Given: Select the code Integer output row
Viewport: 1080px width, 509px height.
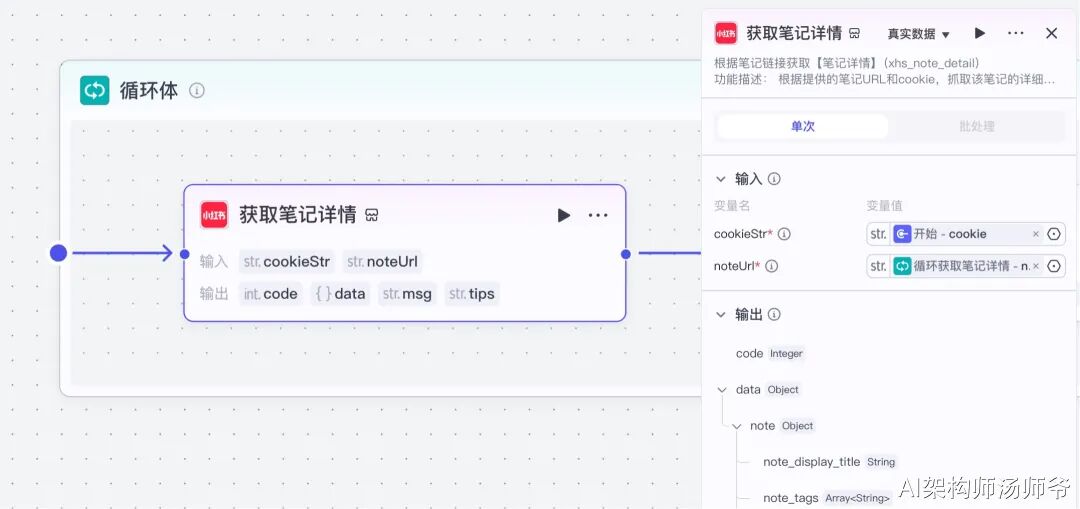Looking at the screenshot, I should tap(769, 353).
